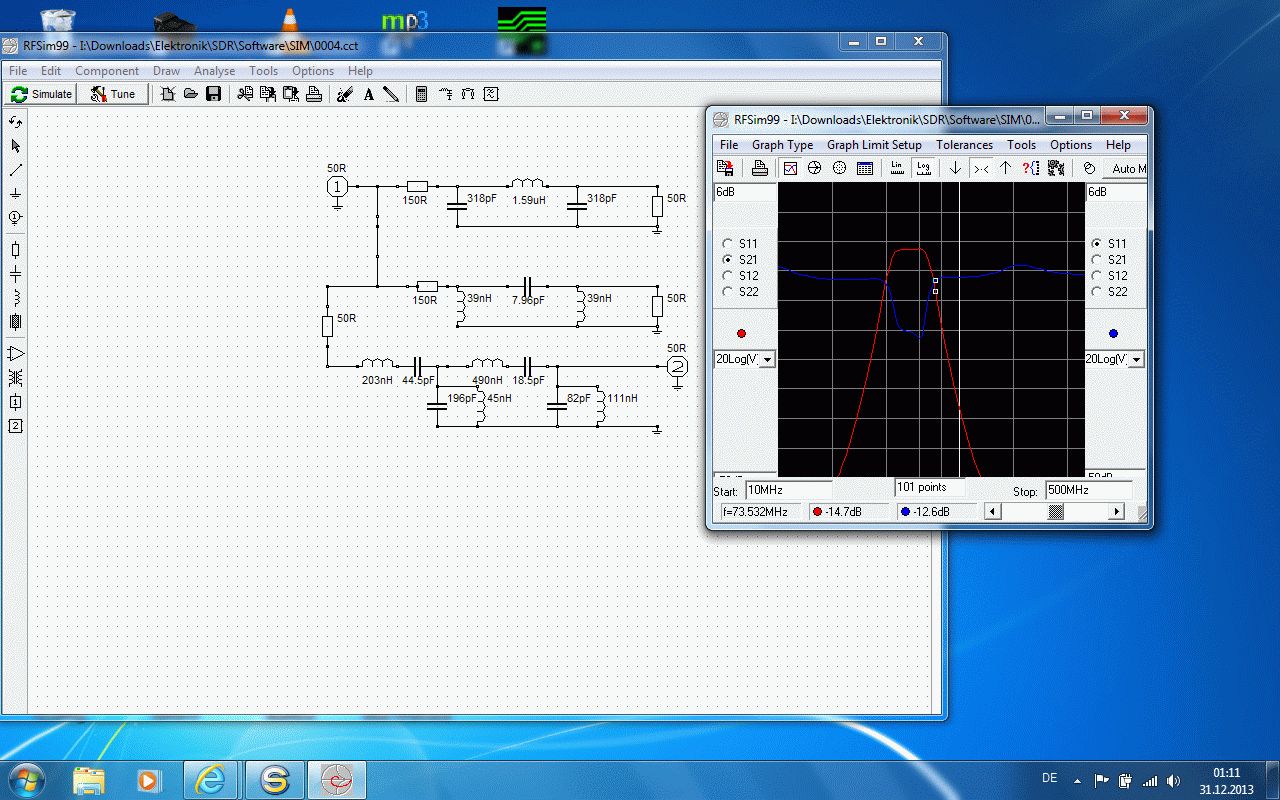1280x800 pixels.
Task: Open the Graph Limit Setup menu
Action: [x=874, y=145]
